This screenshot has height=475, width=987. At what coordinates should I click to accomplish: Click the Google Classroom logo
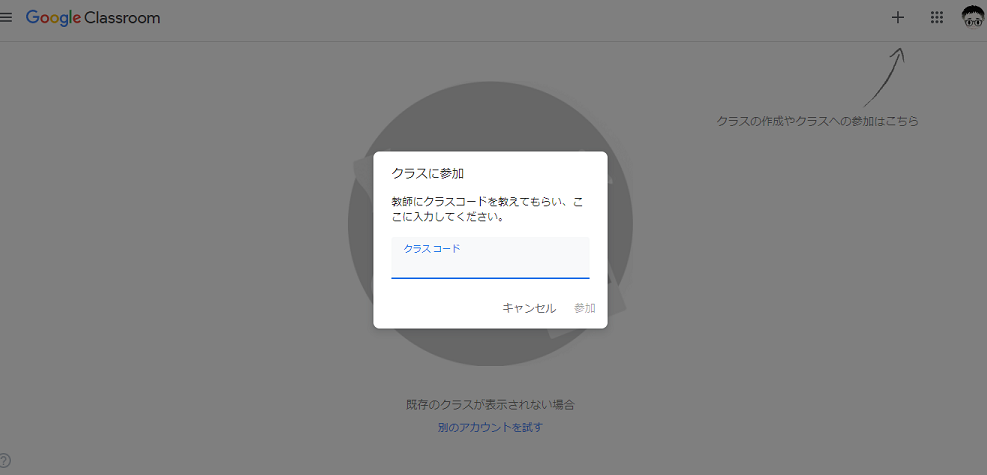click(x=93, y=18)
